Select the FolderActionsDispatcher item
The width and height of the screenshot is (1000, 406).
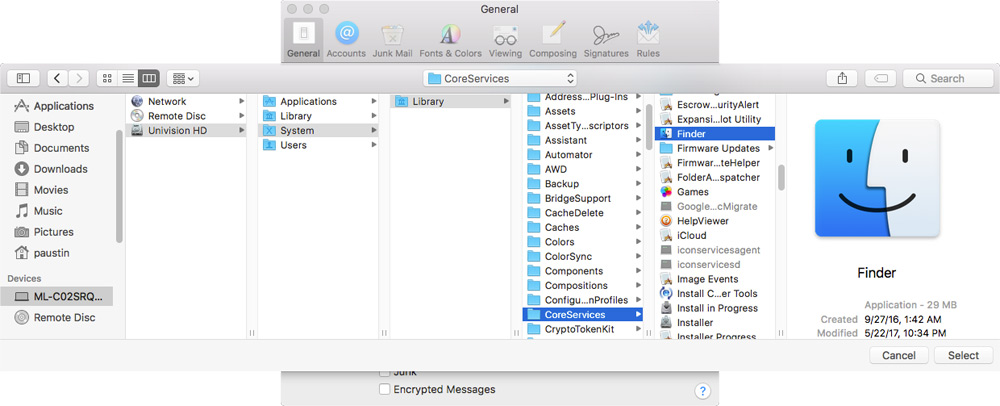click(x=715, y=177)
